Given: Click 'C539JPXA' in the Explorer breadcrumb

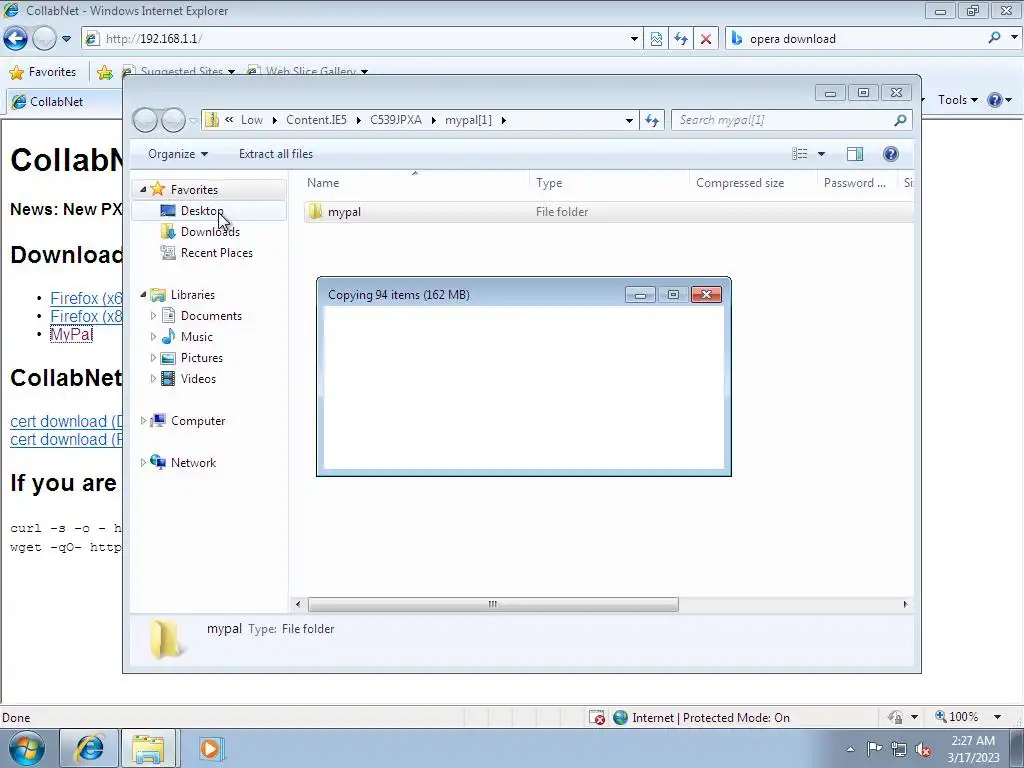Looking at the screenshot, I should 396,120.
